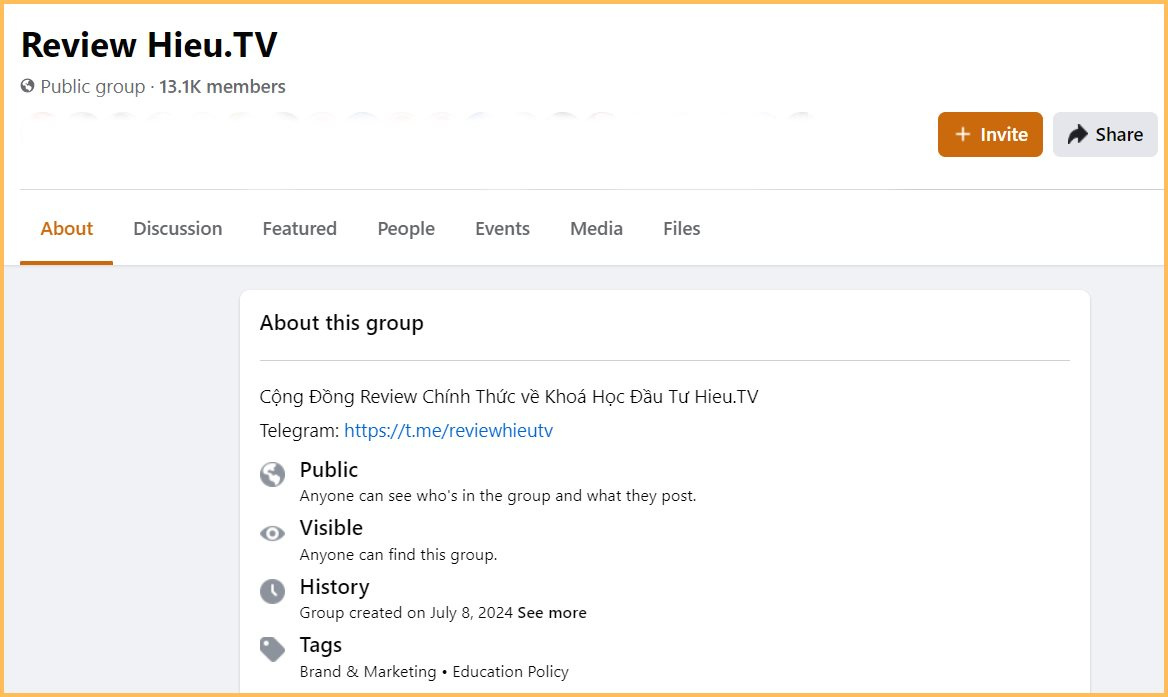1168x697 pixels.
Task: Click the Cộng Đồng Review Chính Thức description
Action: (509, 396)
